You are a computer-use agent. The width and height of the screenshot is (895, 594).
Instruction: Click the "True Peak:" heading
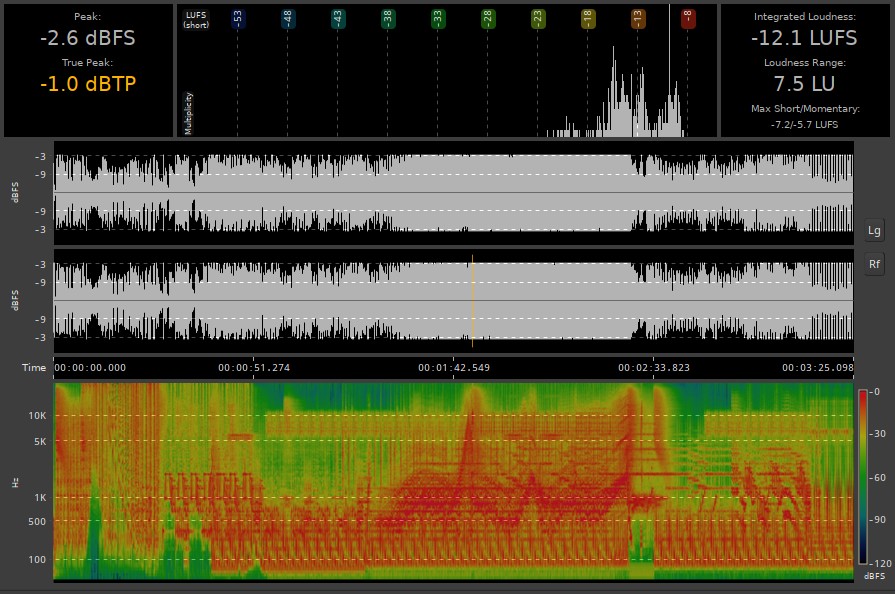(87, 62)
